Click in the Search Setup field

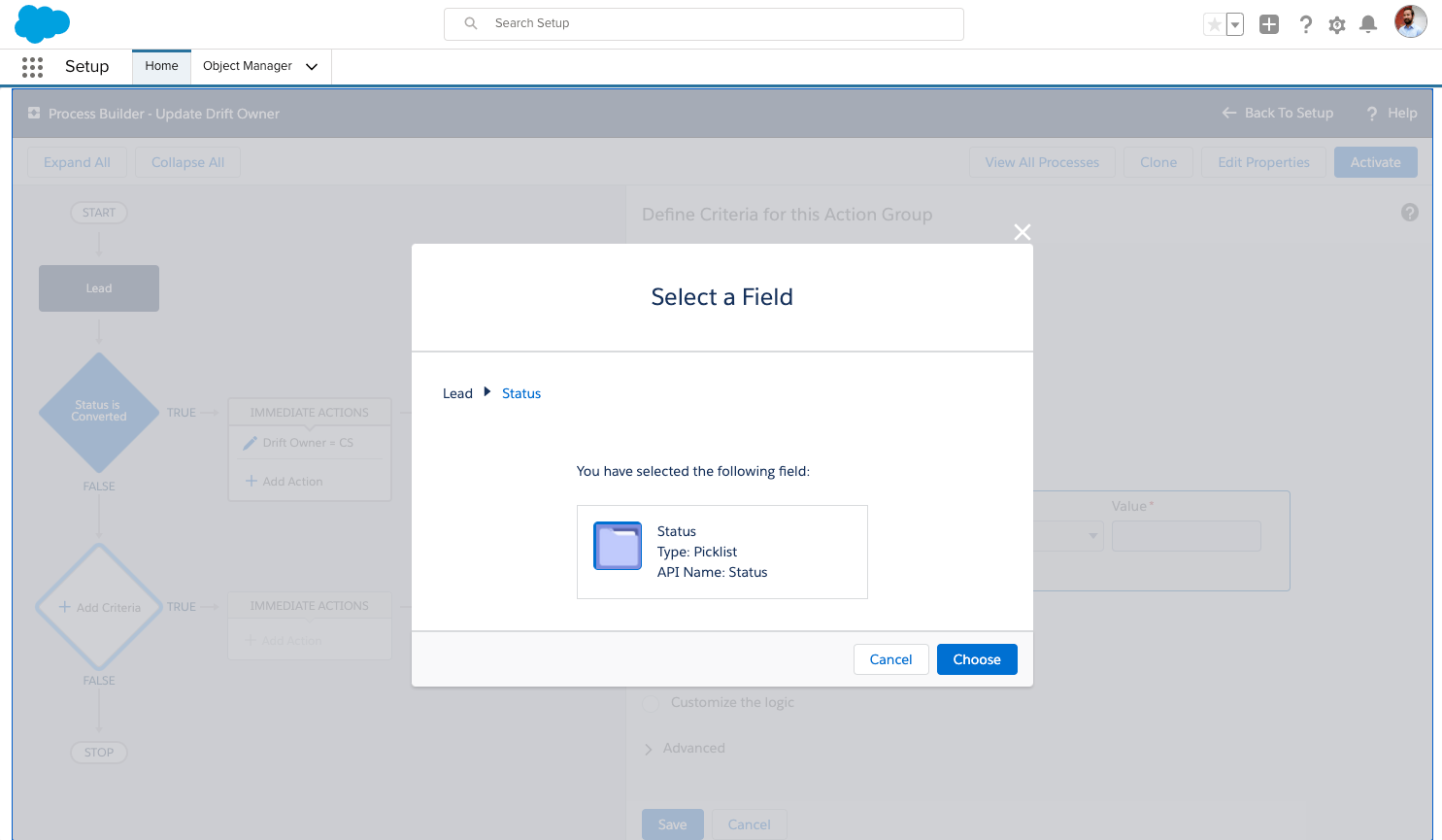tap(704, 24)
